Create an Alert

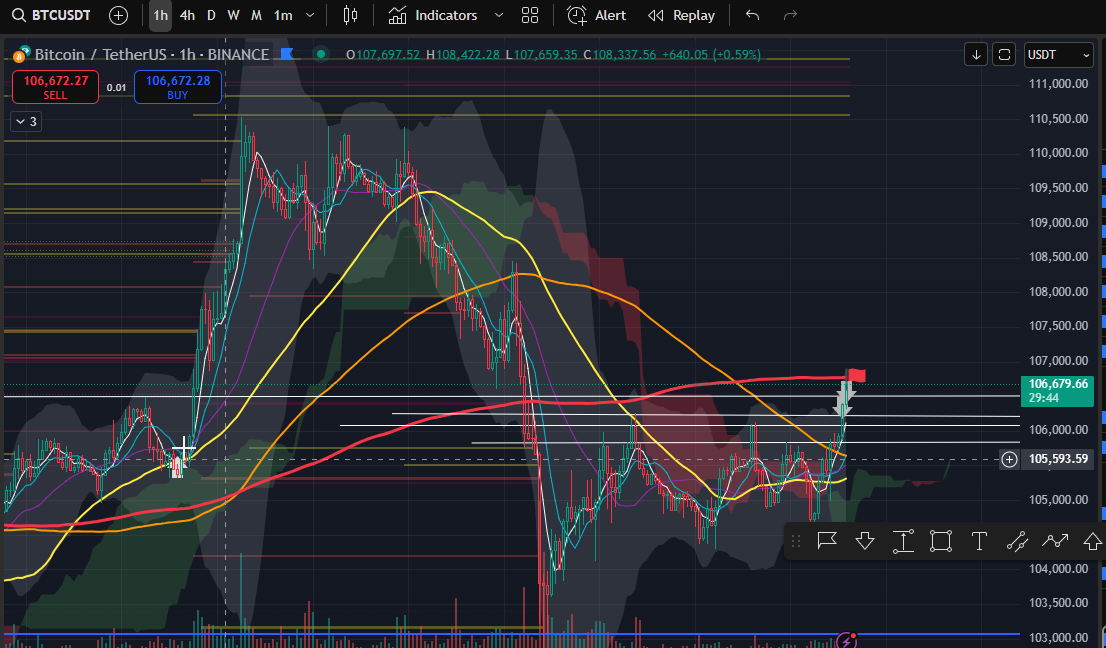tap(596, 16)
